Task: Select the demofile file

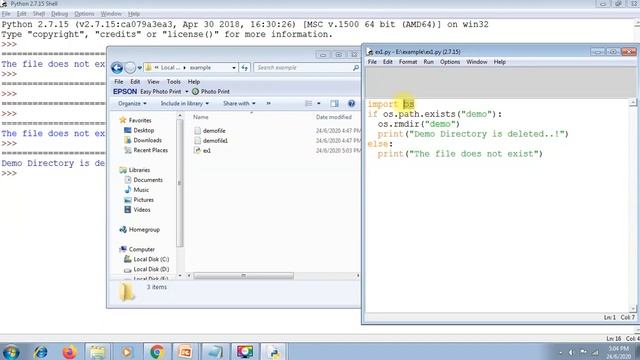Action: click(x=214, y=131)
